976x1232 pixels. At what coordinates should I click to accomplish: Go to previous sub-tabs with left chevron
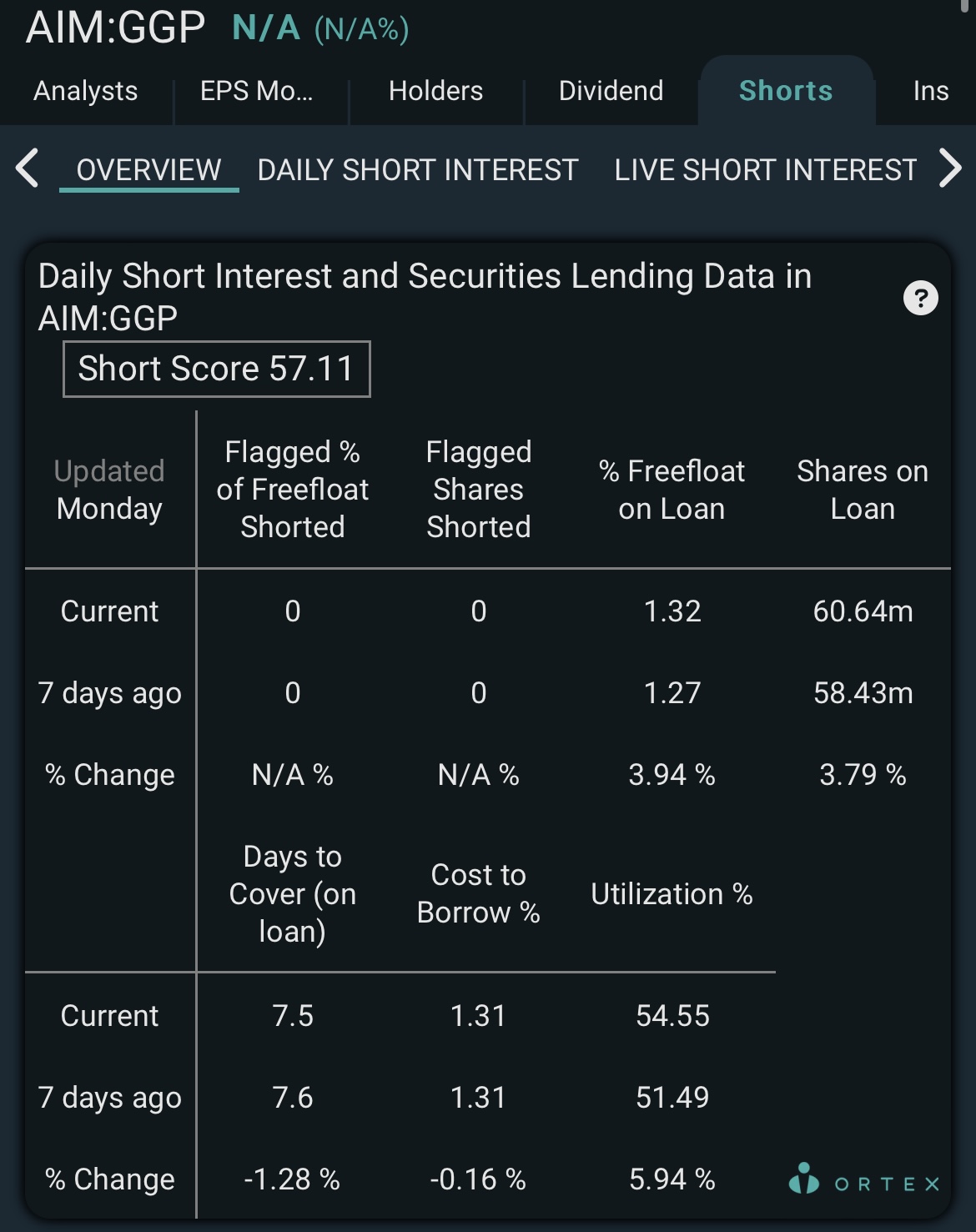pyautogui.click(x=28, y=169)
